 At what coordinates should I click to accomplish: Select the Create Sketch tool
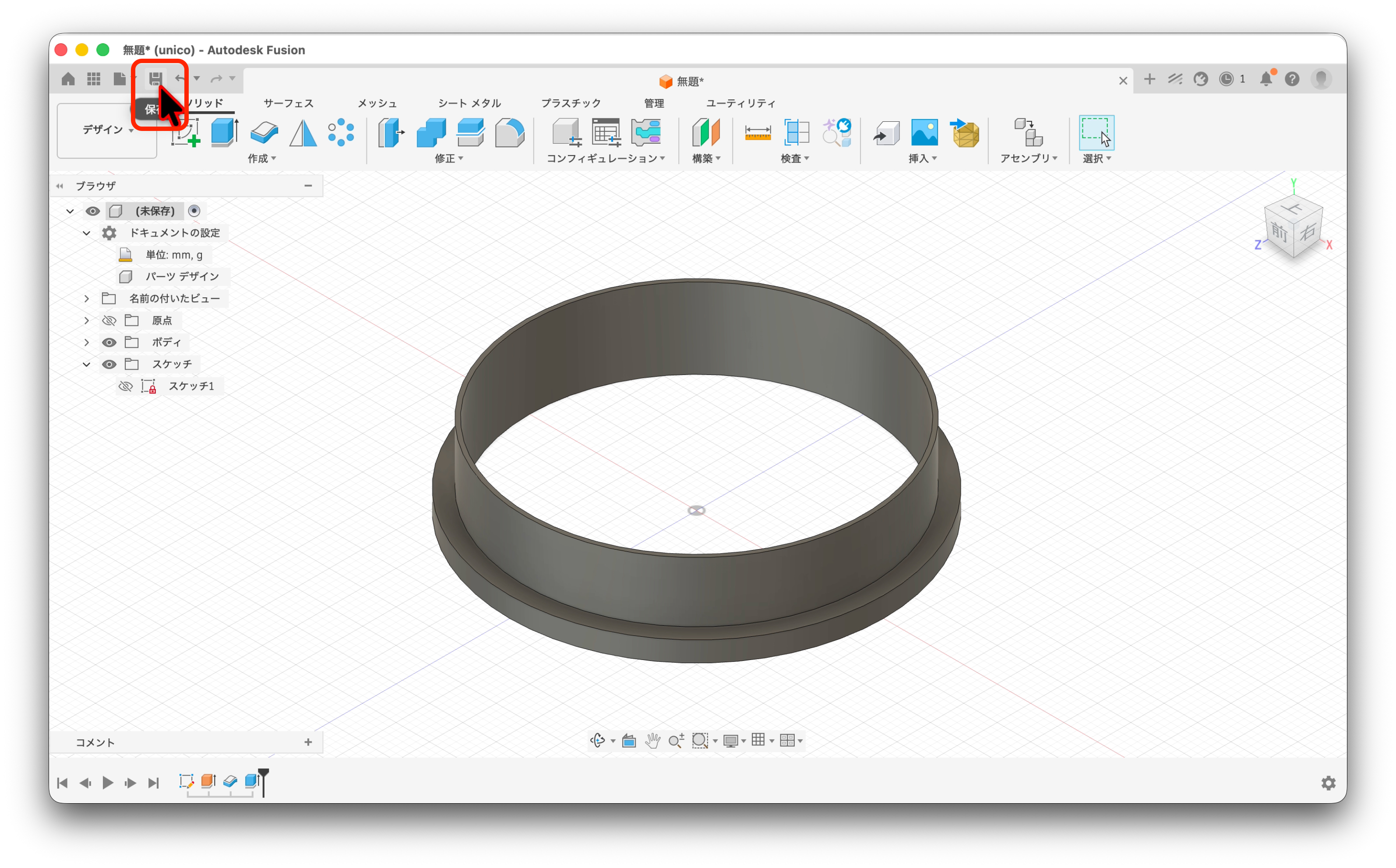click(185, 133)
